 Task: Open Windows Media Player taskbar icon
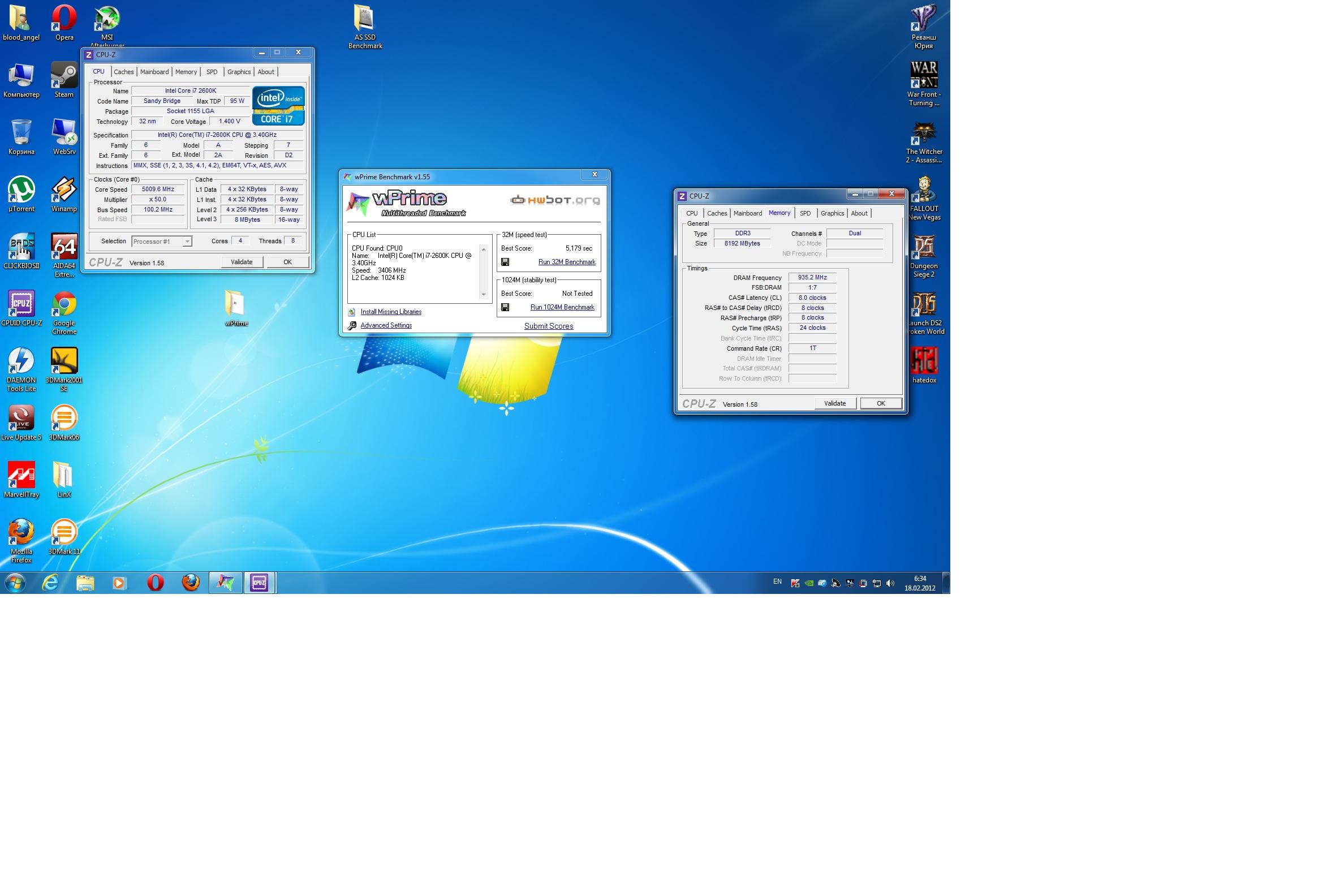[x=119, y=583]
